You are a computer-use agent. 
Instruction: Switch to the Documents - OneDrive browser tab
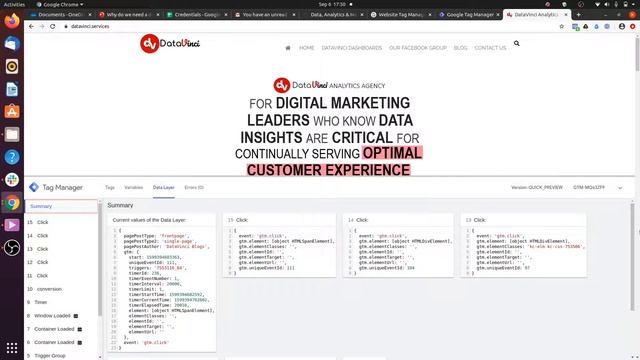pos(61,14)
